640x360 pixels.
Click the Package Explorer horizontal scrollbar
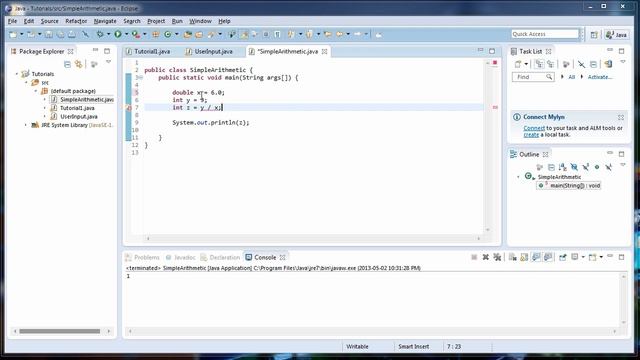click(60, 331)
